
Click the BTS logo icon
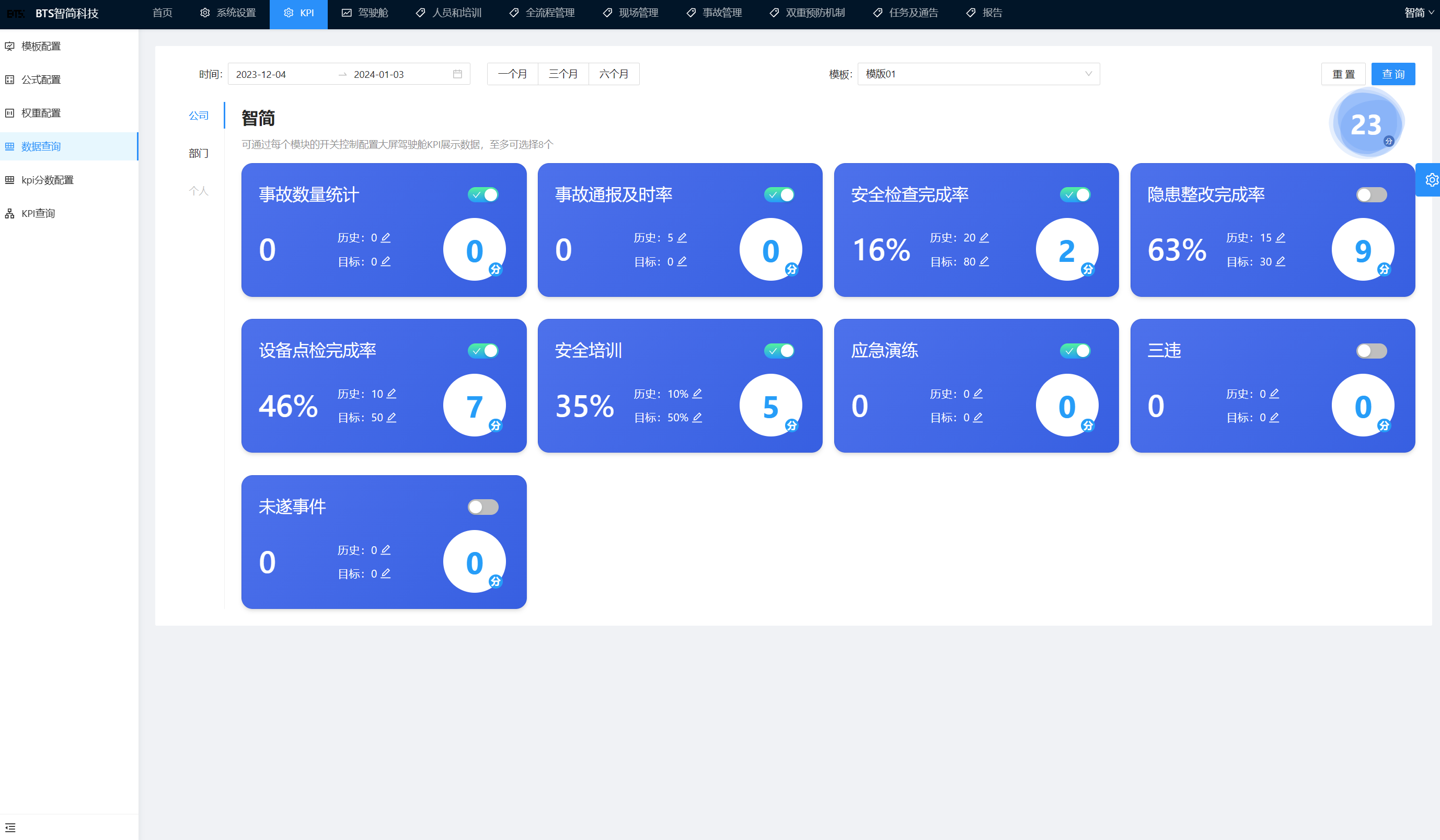(16, 13)
